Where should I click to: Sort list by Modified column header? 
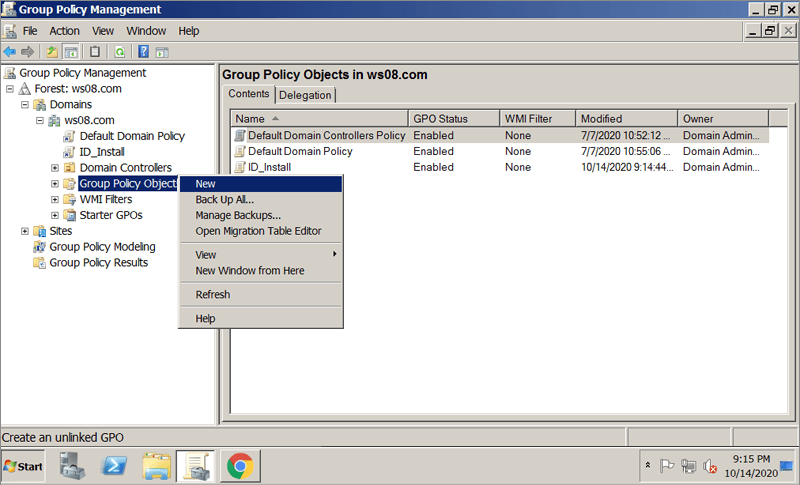627,119
